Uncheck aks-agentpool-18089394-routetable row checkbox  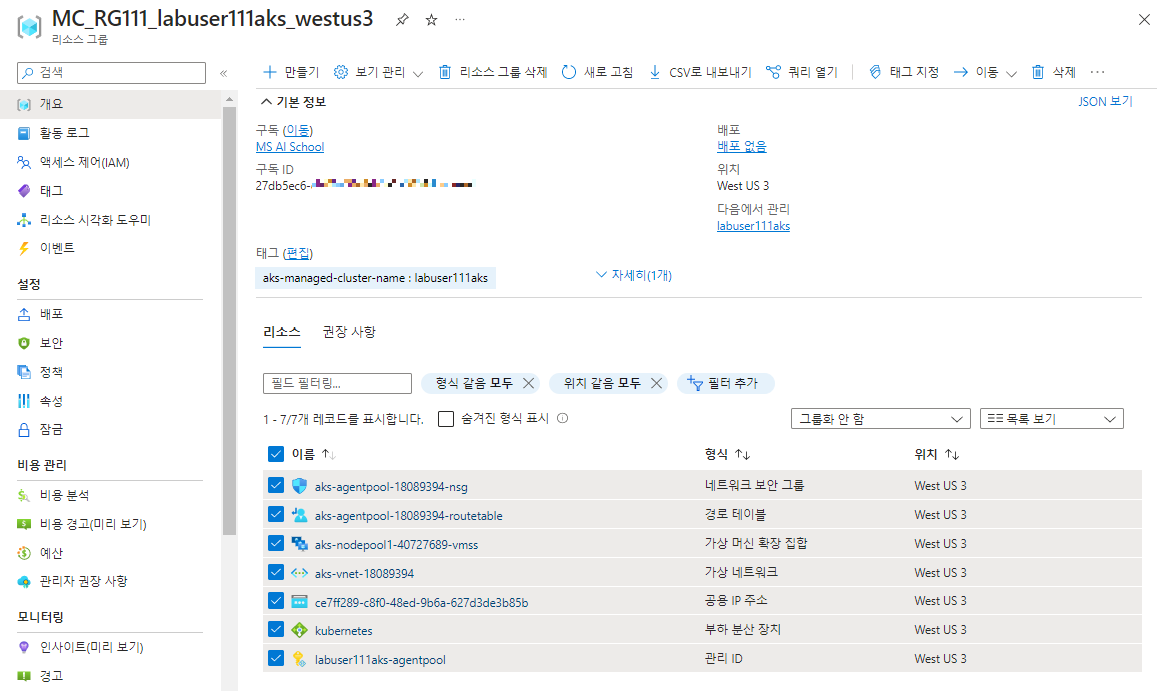(x=276, y=514)
